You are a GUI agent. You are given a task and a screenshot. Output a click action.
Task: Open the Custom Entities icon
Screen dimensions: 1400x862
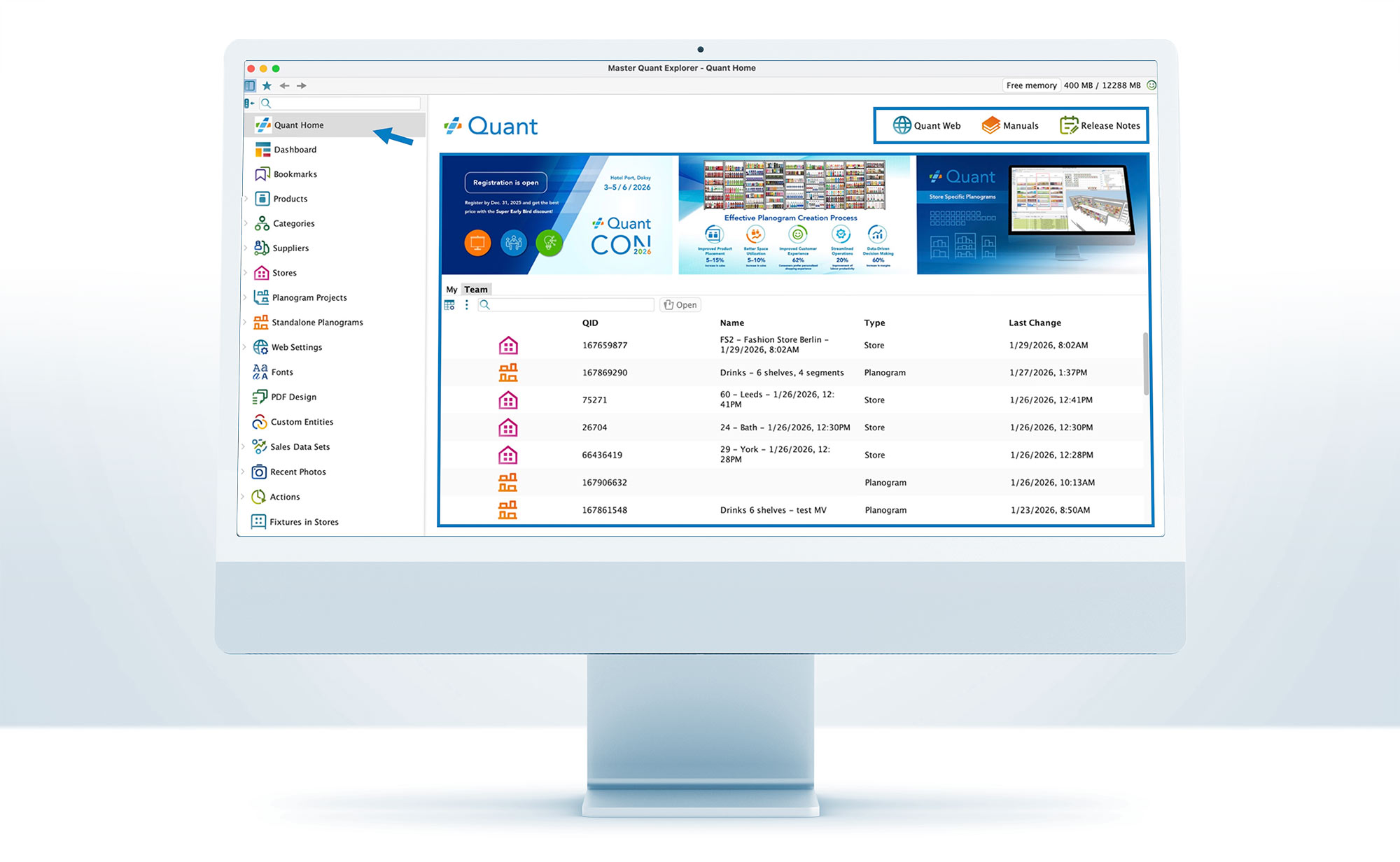(260, 422)
